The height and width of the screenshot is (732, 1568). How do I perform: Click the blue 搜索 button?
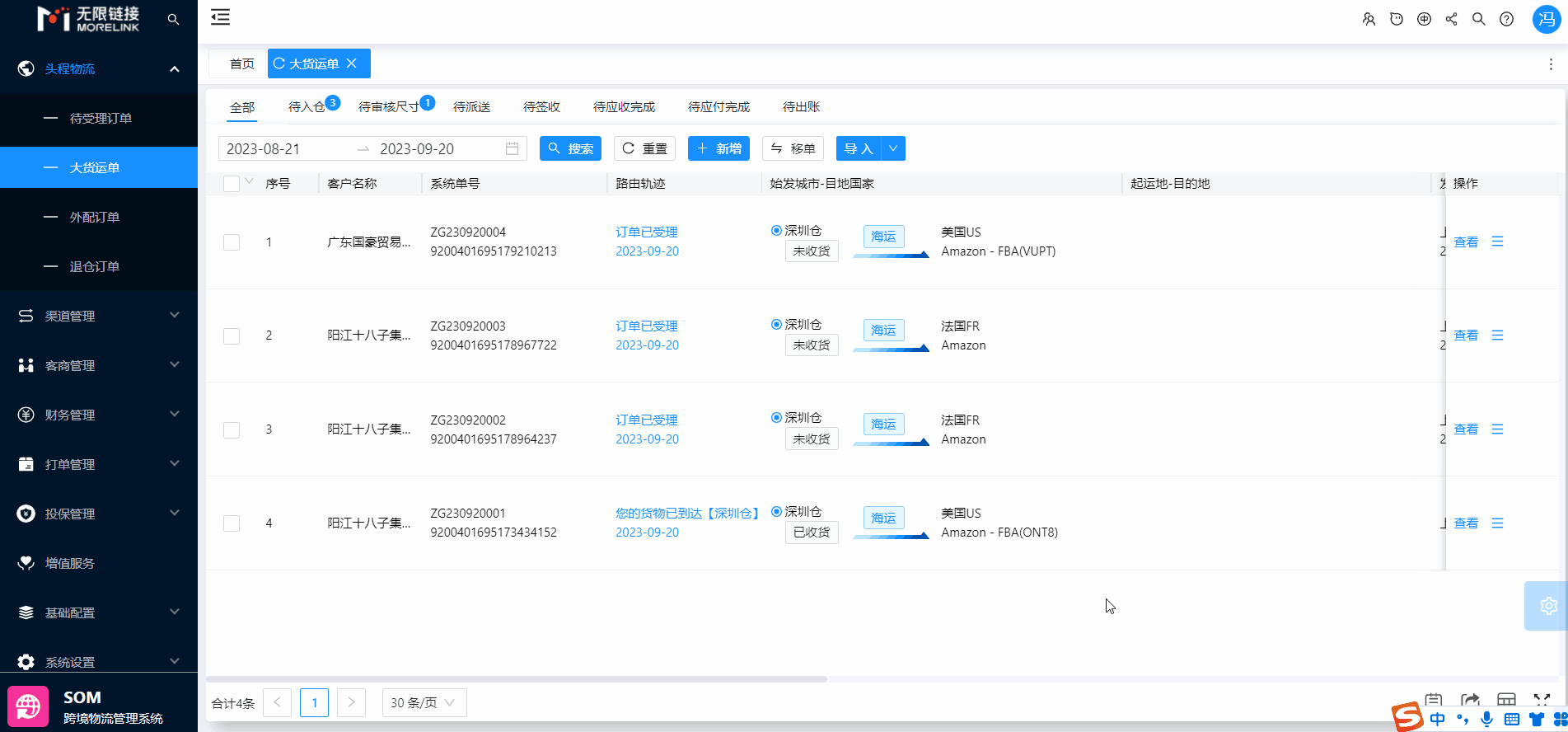coord(570,148)
